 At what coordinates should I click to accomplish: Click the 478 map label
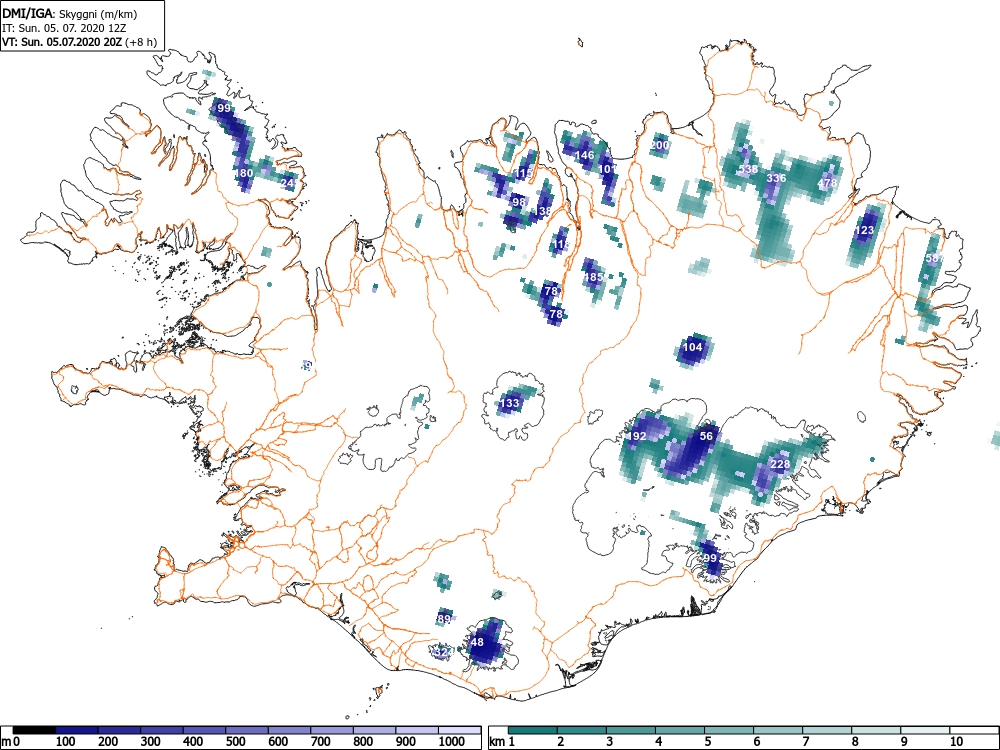pyautogui.click(x=827, y=183)
